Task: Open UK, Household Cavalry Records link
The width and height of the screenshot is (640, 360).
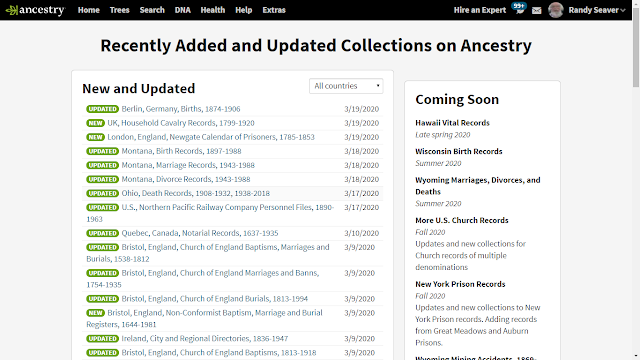Action: (181, 123)
